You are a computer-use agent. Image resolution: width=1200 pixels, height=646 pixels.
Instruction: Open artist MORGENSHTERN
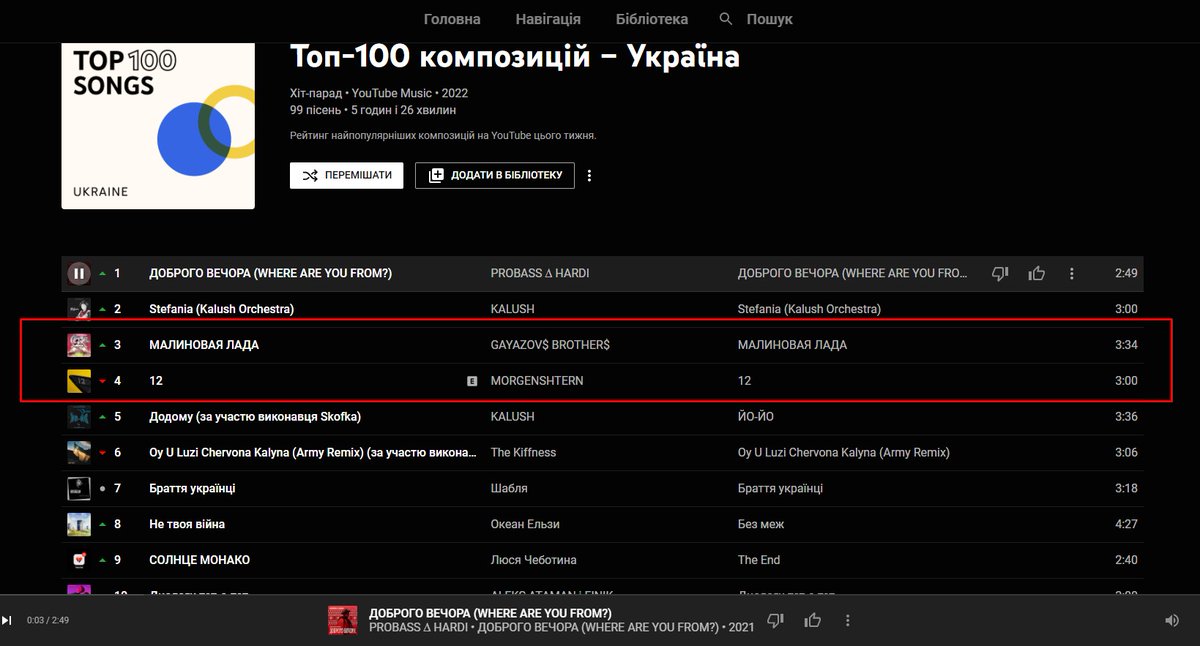537,381
